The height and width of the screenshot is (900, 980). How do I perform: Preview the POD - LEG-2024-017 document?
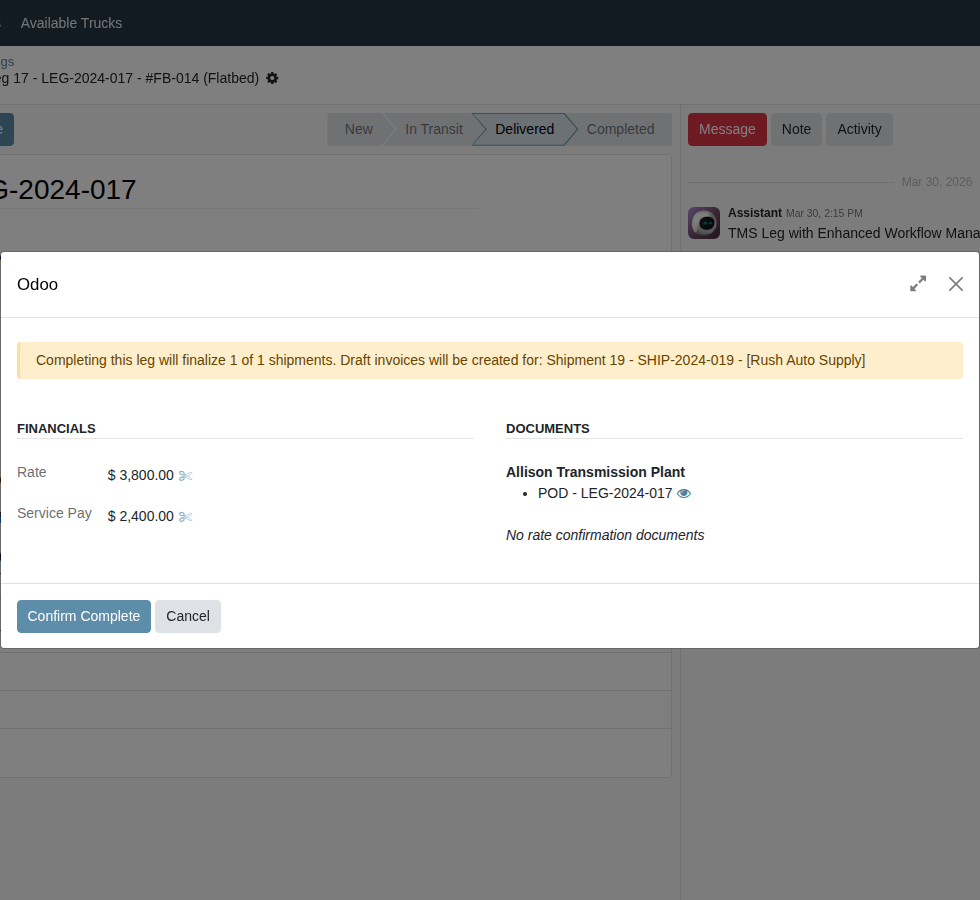tap(684, 494)
